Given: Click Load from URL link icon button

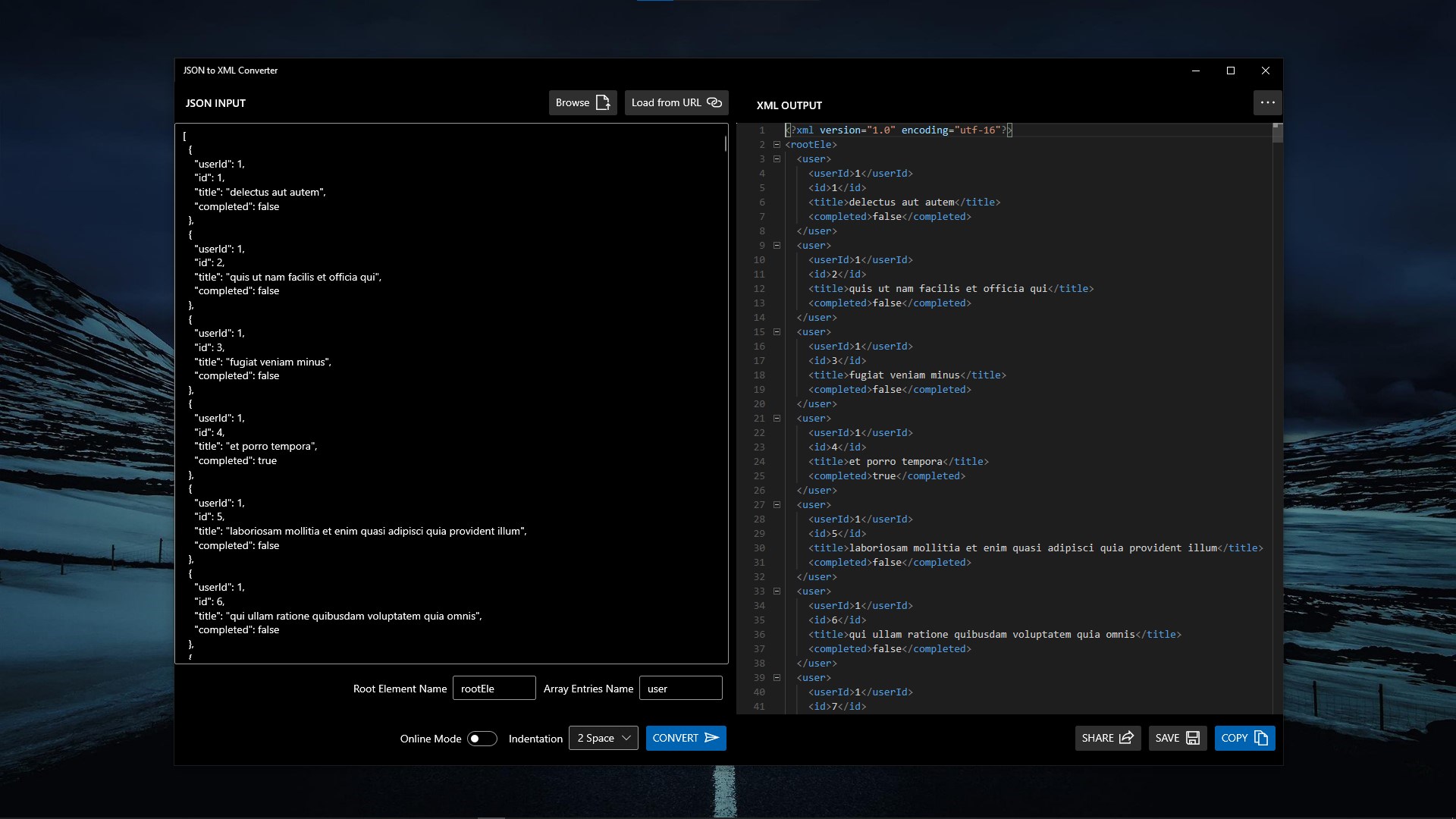Looking at the screenshot, I should coord(676,102).
